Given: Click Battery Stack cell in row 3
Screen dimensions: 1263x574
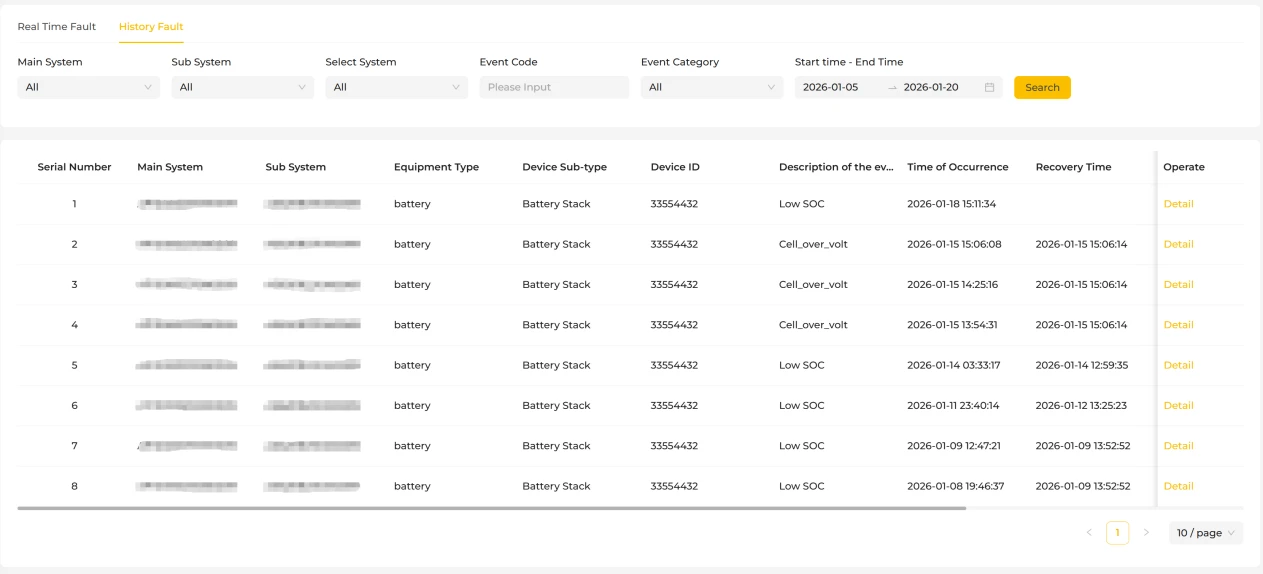Looking at the screenshot, I should (x=556, y=284).
